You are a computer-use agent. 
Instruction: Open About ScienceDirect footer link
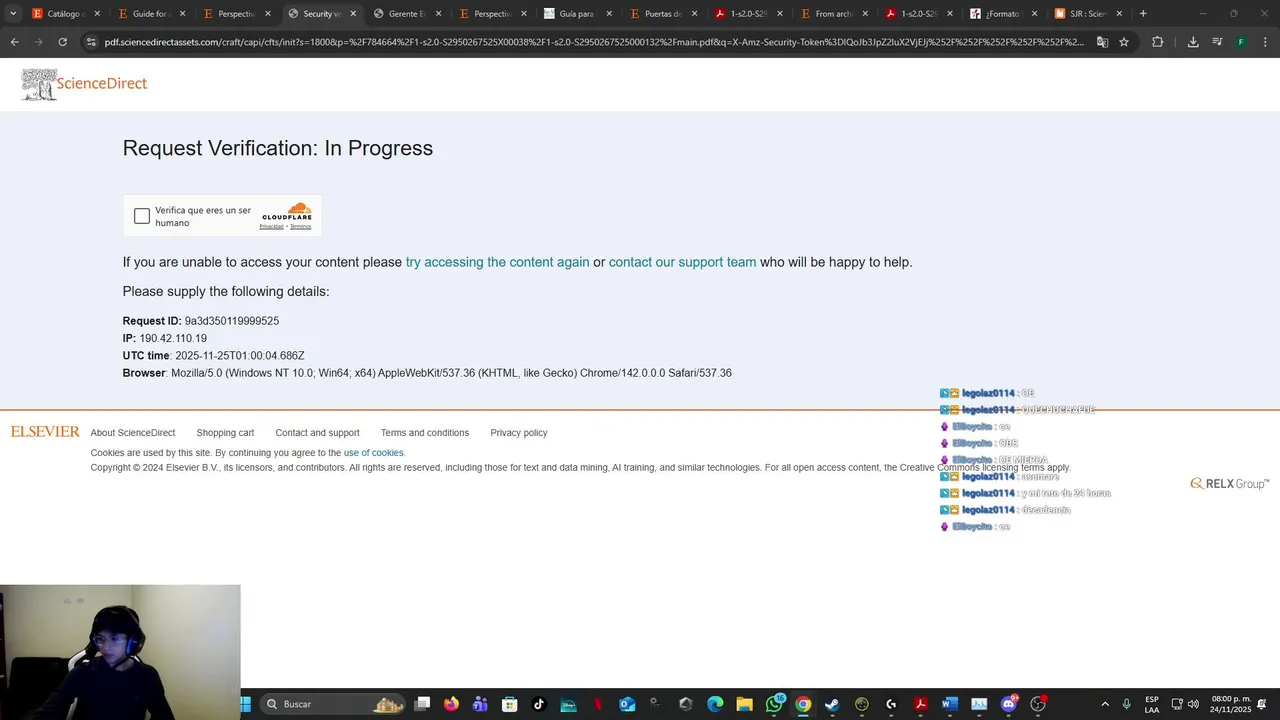tap(133, 433)
